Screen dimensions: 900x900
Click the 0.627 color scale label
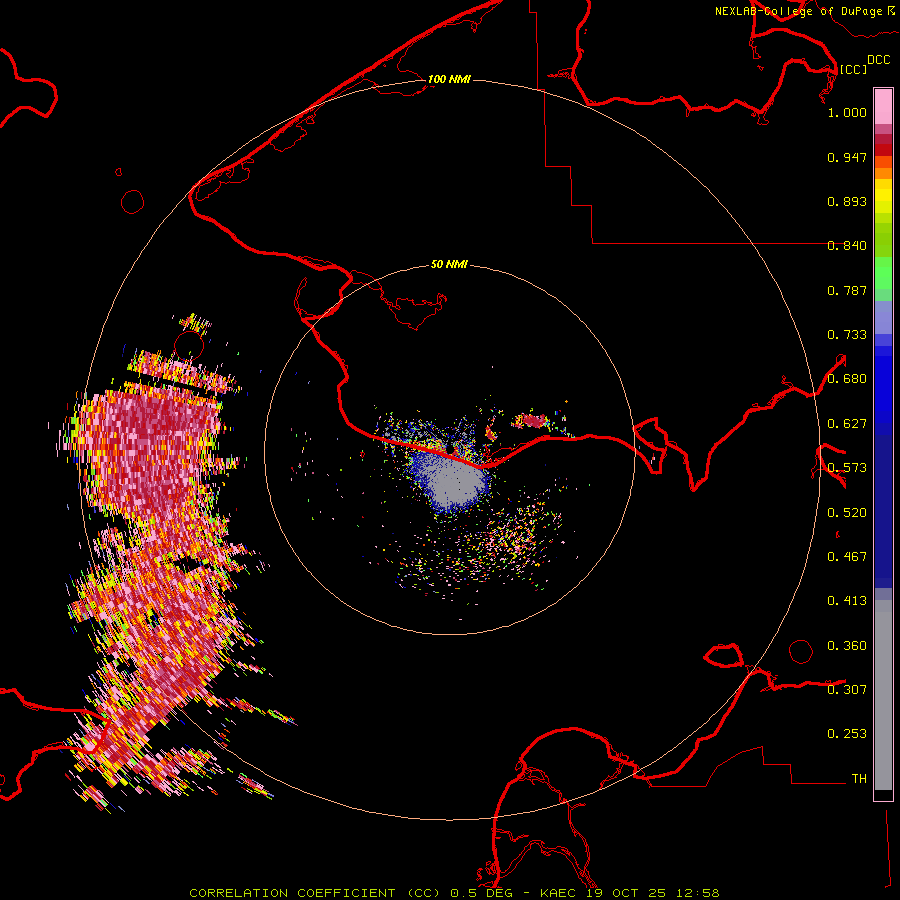click(847, 424)
